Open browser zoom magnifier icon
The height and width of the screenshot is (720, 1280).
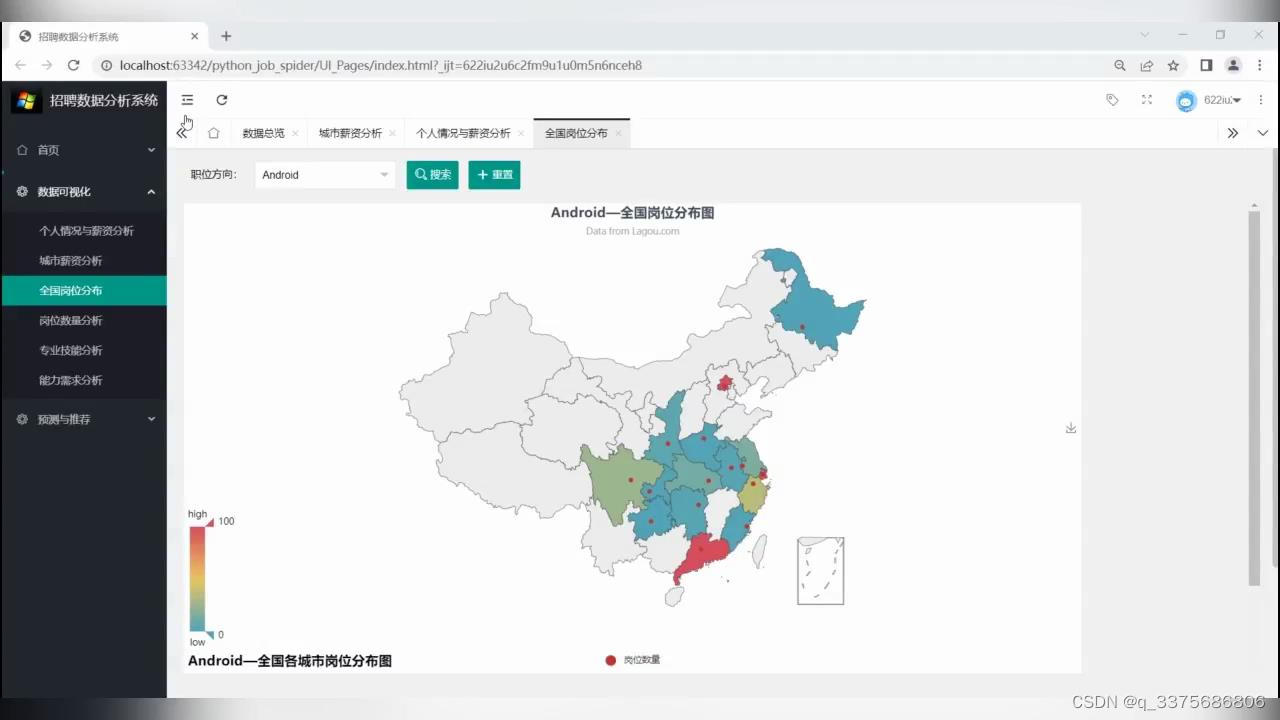pyautogui.click(x=1120, y=65)
